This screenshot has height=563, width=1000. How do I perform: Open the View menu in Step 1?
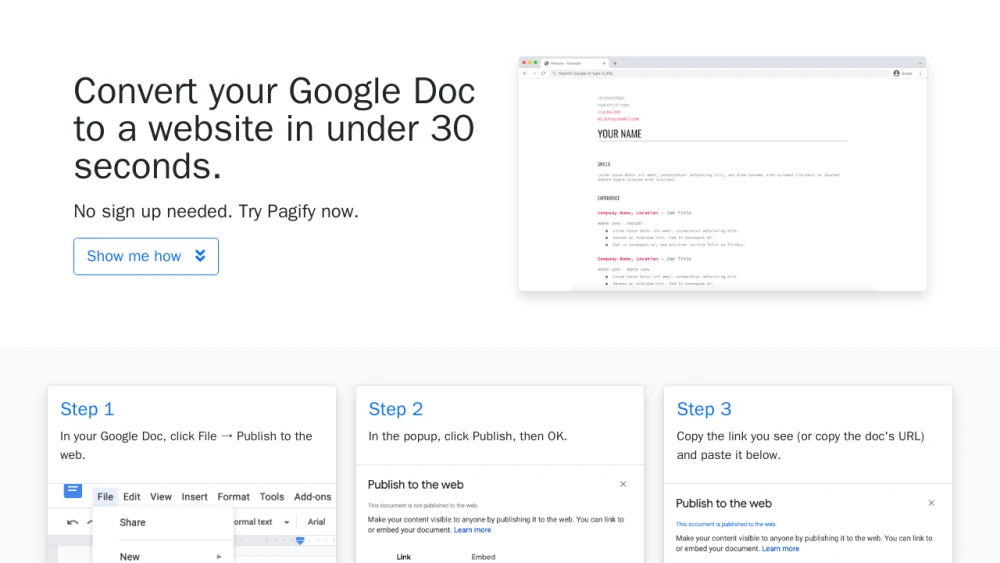click(161, 497)
